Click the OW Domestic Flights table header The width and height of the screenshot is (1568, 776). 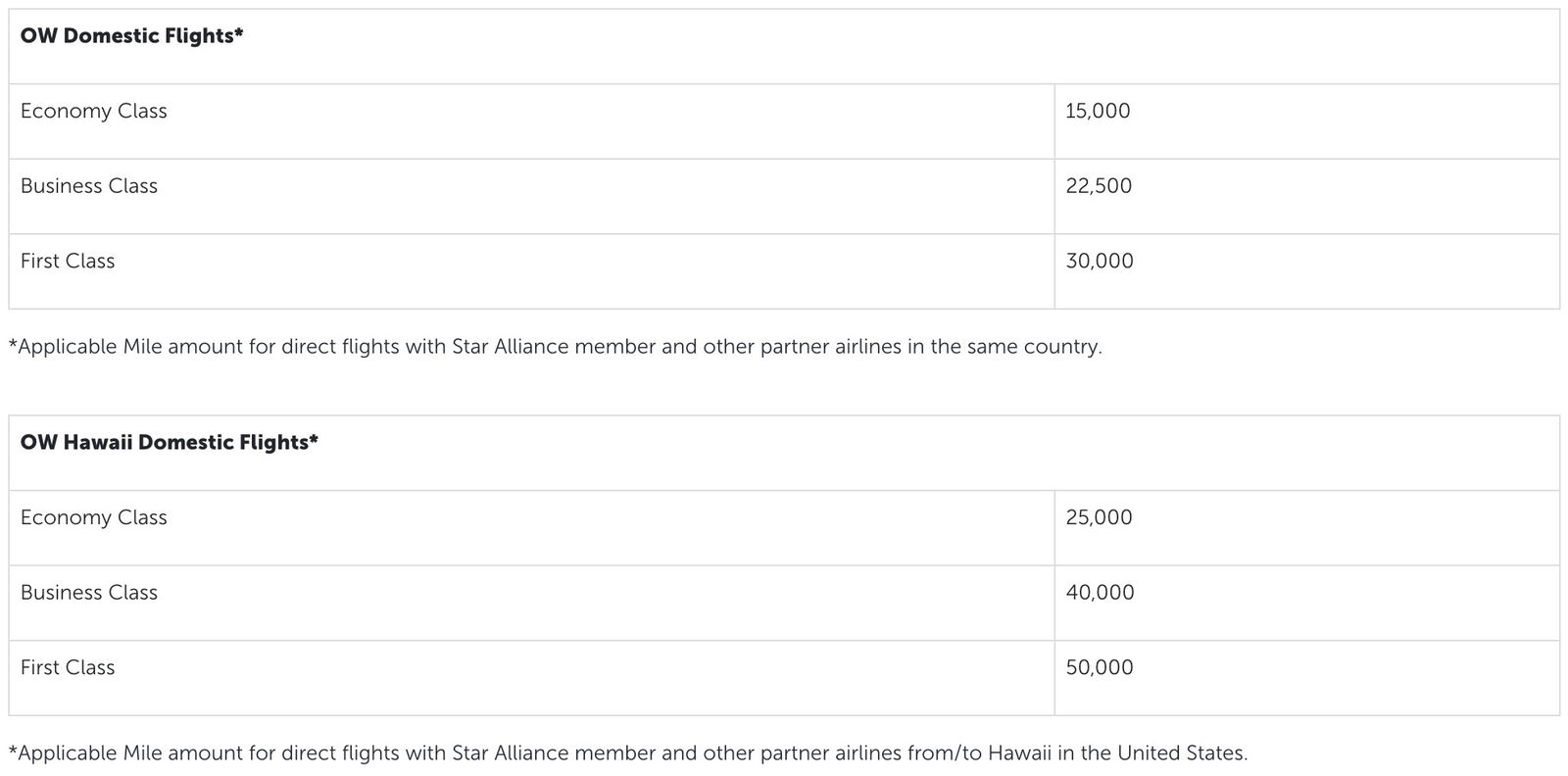coord(131,36)
